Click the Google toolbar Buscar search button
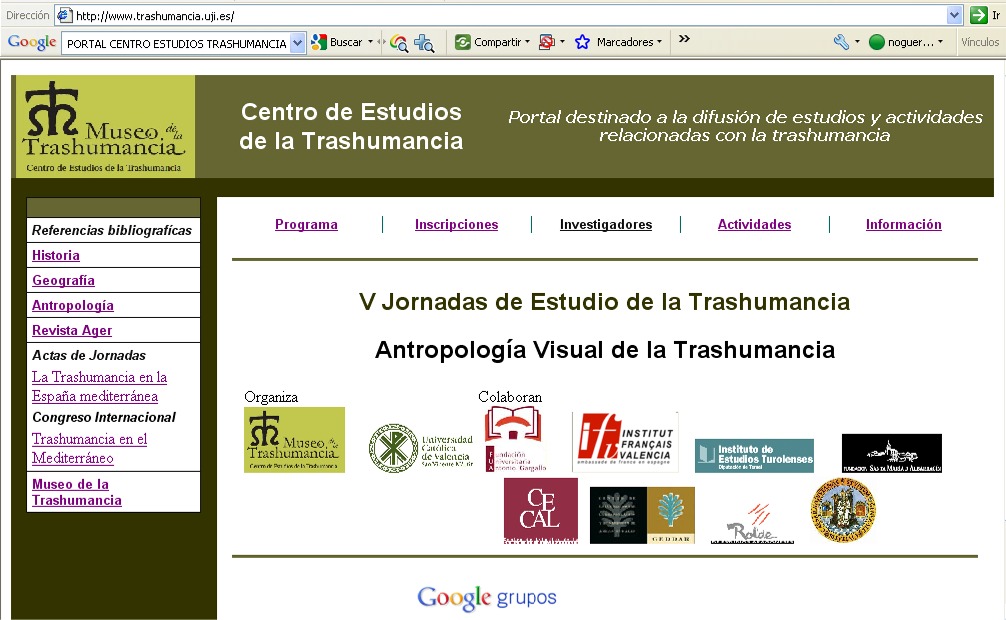Image resolution: width=1006 pixels, height=620 pixels. 337,42
